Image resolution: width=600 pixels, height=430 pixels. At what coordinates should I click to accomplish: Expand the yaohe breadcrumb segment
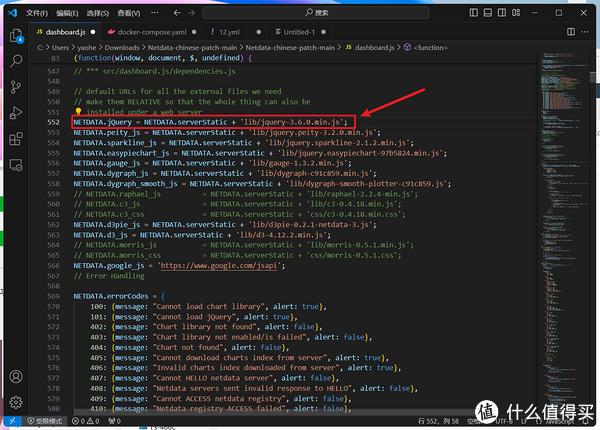click(x=86, y=47)
